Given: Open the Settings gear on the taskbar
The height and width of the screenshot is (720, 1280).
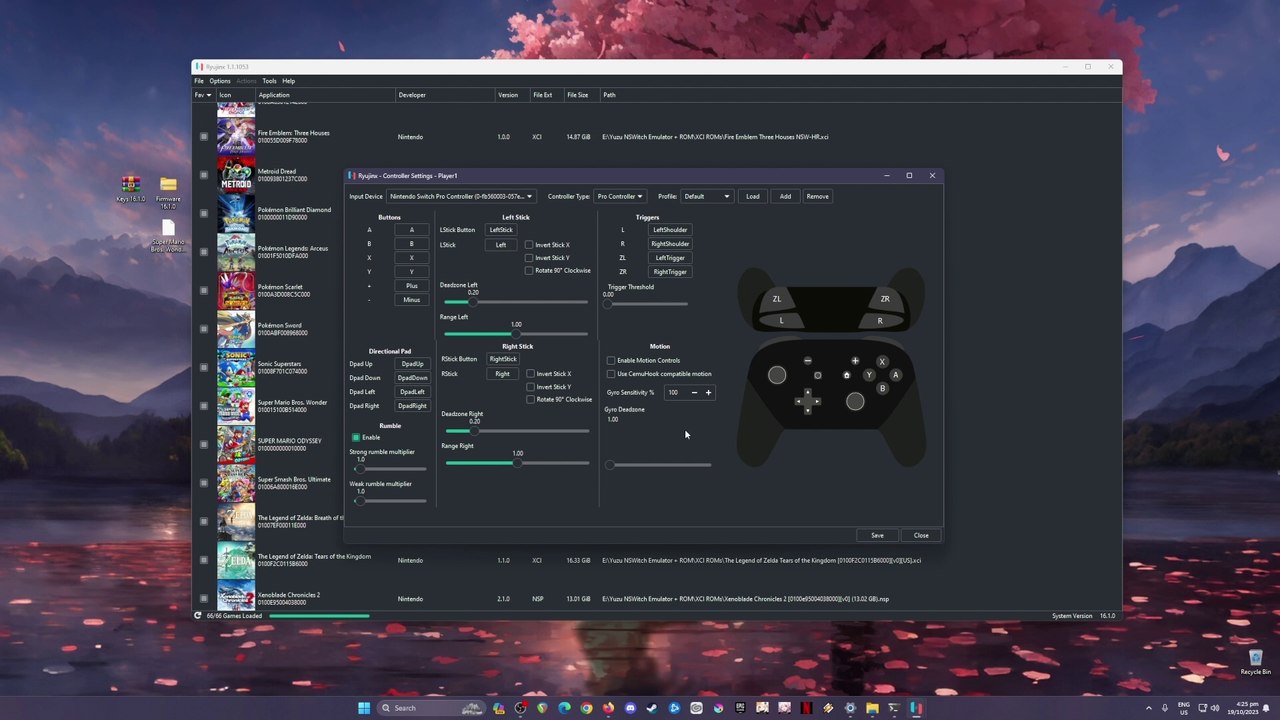Looking at the screenshot, I should 850,708.
